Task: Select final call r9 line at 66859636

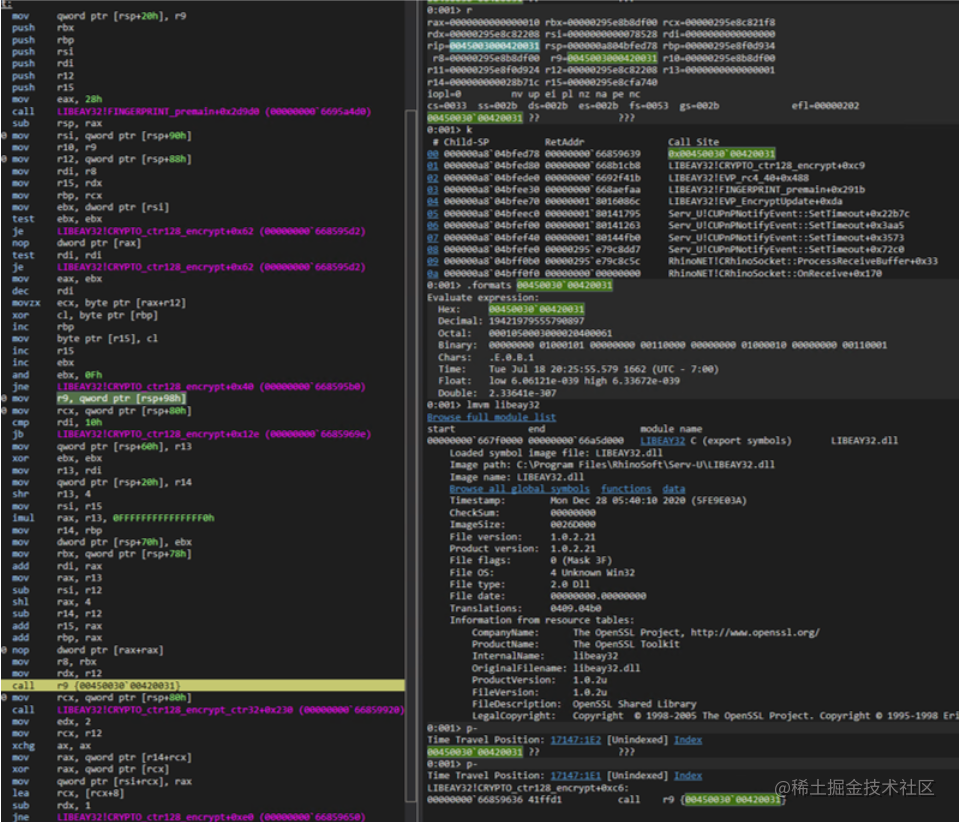Action: tap(606, 799)
